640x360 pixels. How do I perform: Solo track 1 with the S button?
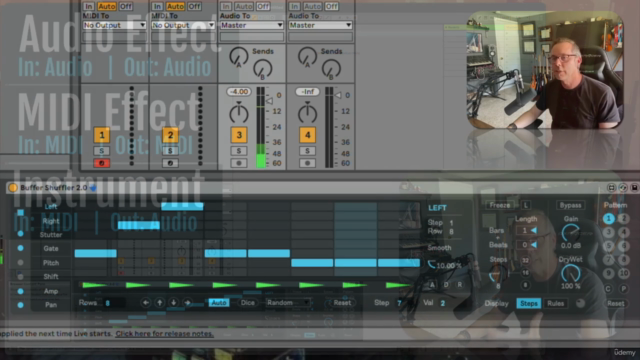[102, 151]
